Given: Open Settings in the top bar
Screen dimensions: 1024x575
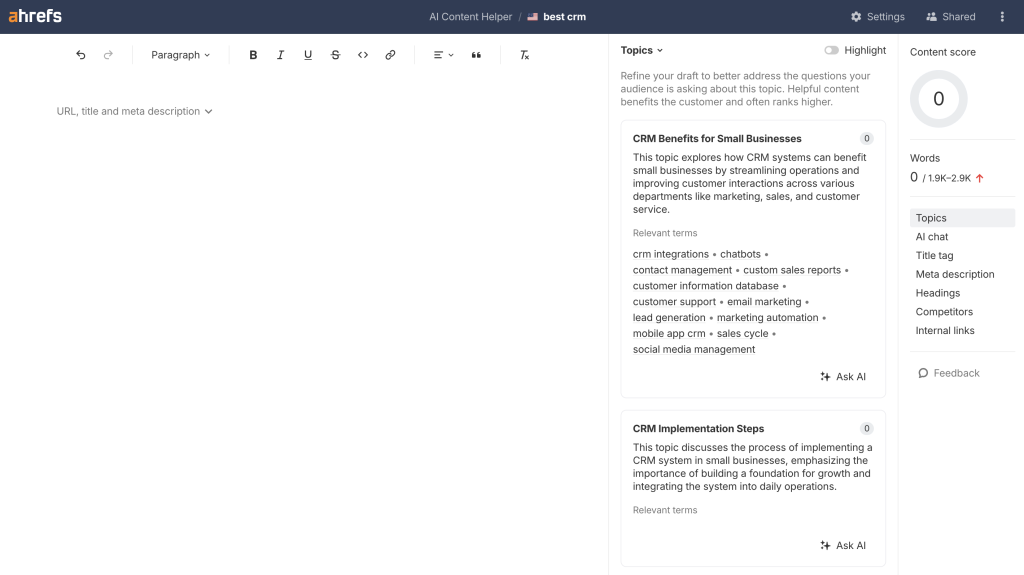Looking at the screenshot, I should click(x=877, y=17).
